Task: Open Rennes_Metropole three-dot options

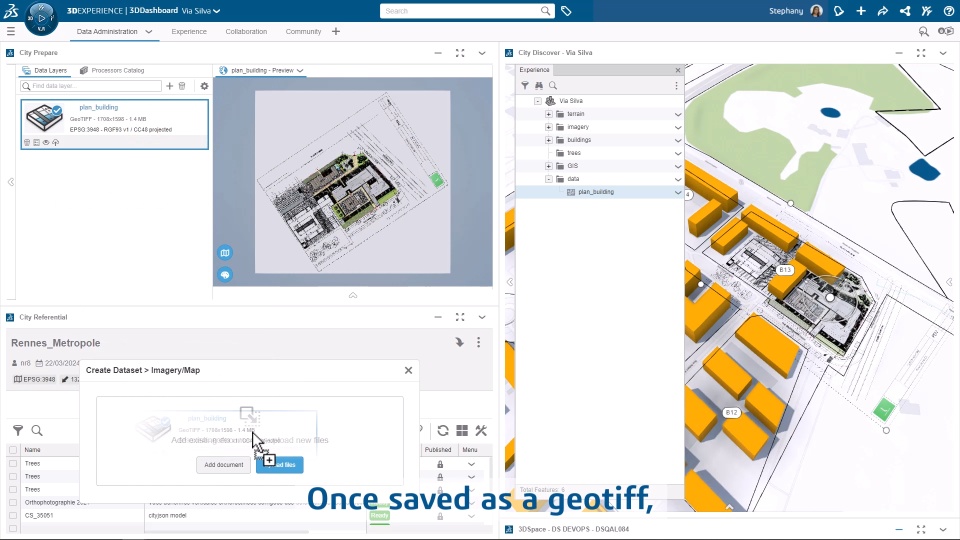Action: point(479,342)
